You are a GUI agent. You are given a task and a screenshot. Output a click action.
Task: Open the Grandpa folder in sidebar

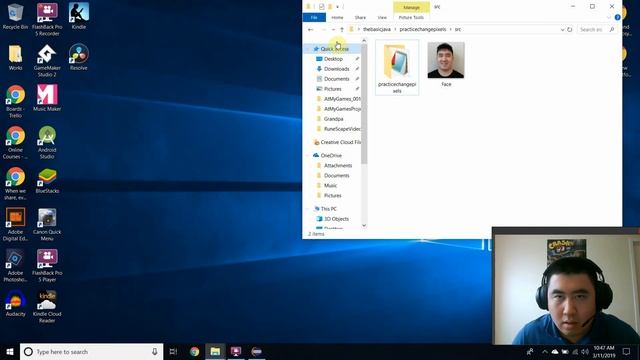pyautogui.click(x=333, y=119)
